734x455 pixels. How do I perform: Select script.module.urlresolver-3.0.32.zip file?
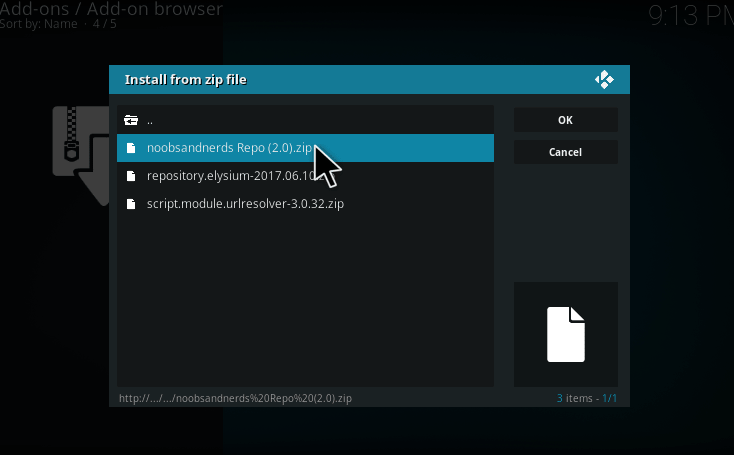click(305, 204)
